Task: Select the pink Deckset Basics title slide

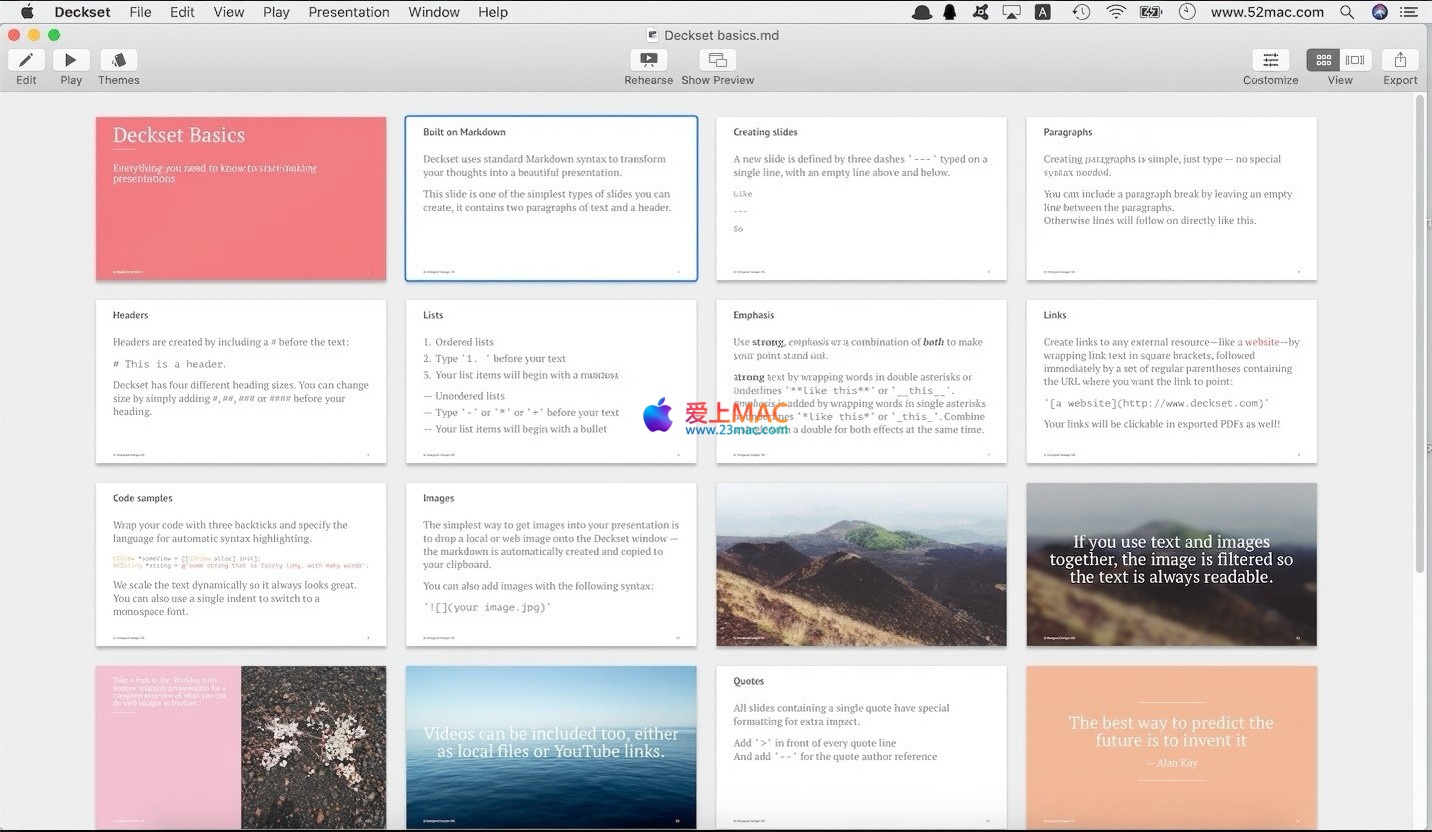Action: [241, 198]
